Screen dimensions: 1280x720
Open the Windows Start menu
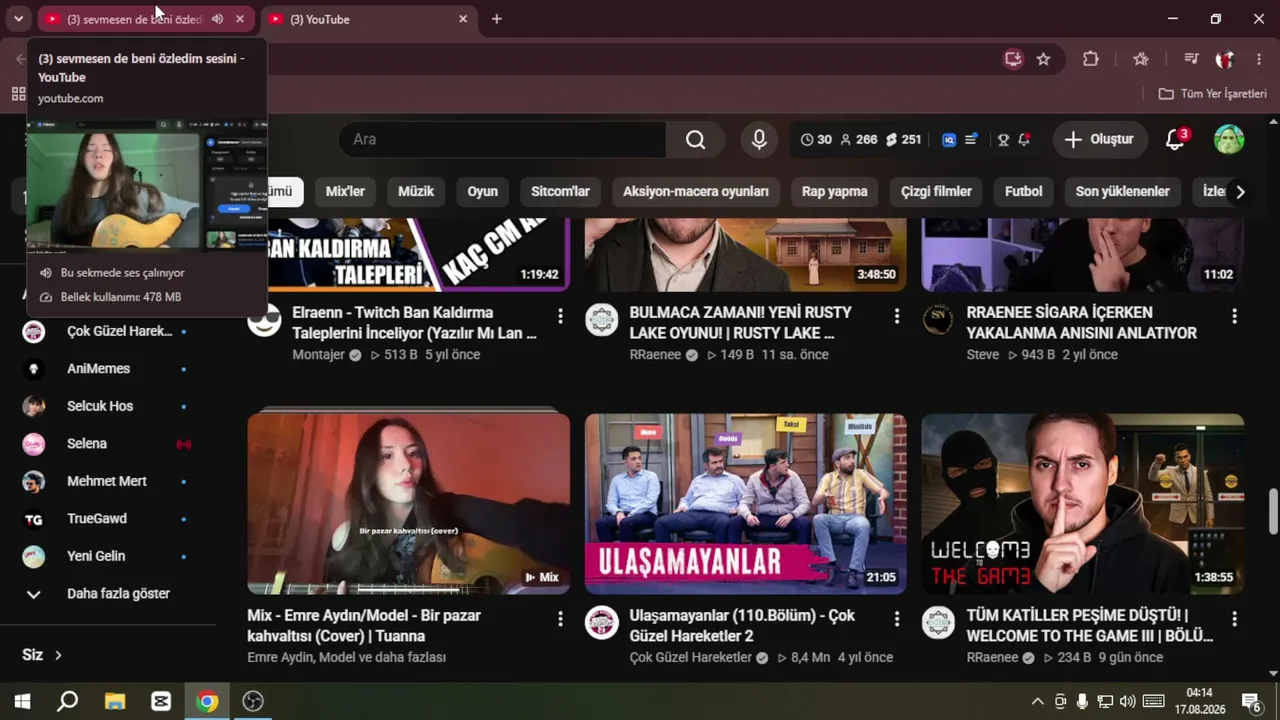[x=22, y=701]
